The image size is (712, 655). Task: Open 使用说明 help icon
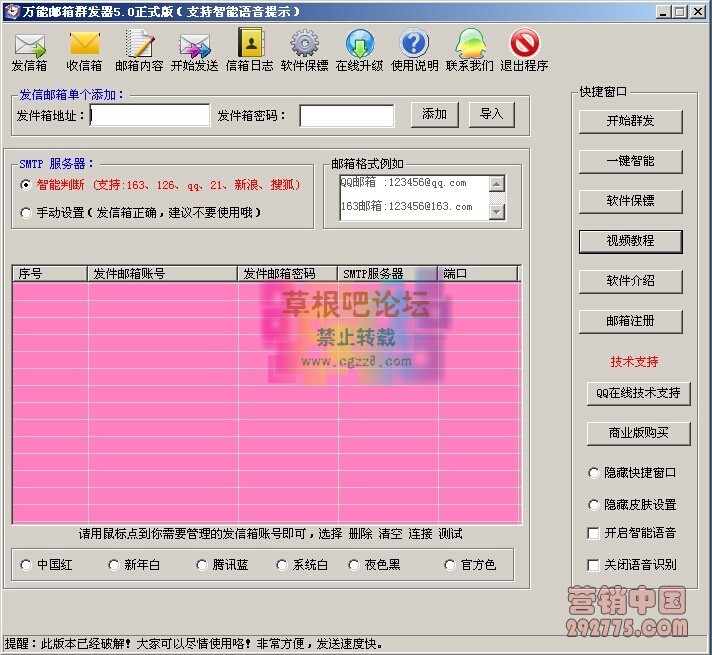415,51
